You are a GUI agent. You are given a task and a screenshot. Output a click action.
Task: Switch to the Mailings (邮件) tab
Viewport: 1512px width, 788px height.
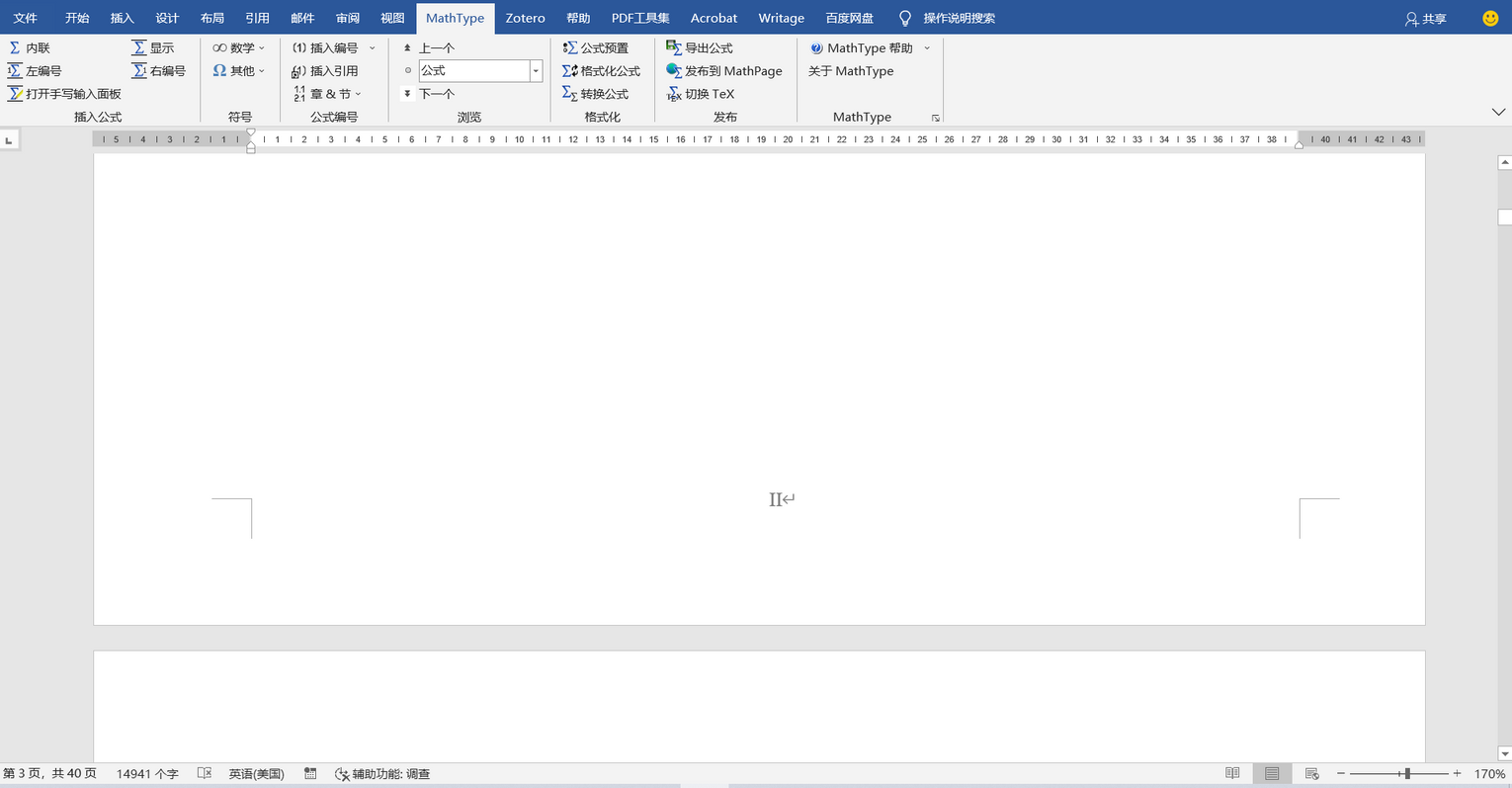pyautogui.click(x=302, y=18)
